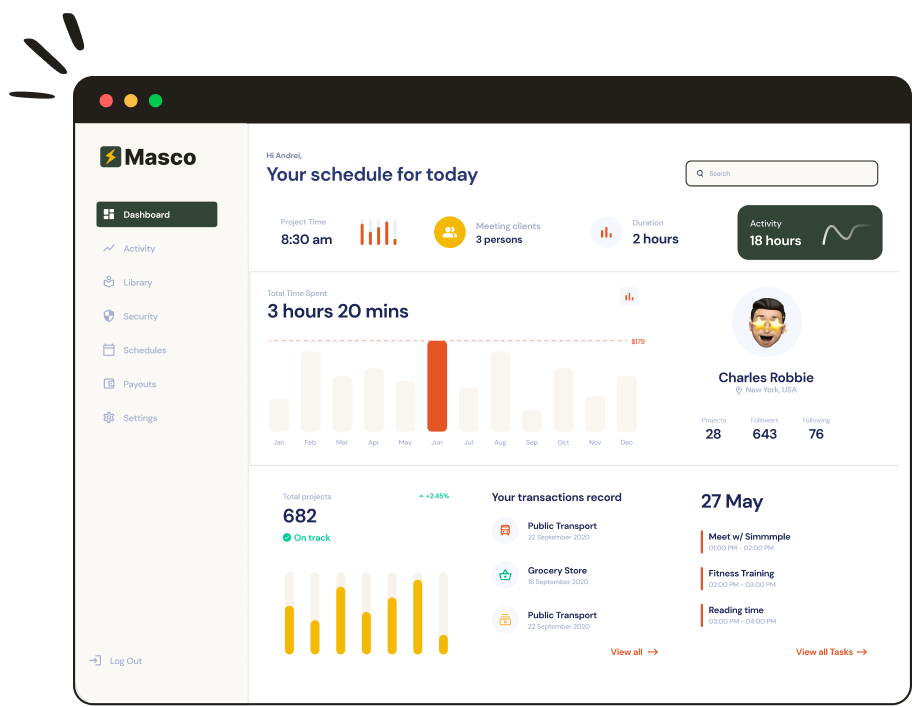The width and height of the screenshot is (912, 707).
Task: Click the Settings gear icon
Action: click(x=109, y=418)
